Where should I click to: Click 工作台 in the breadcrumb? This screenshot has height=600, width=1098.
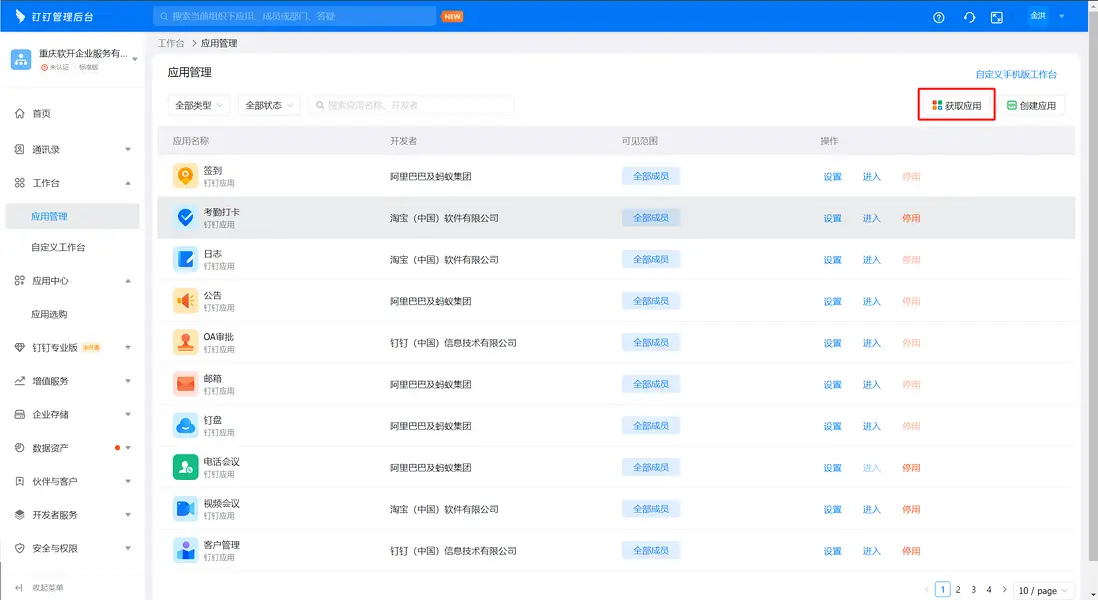click(171, 43)
